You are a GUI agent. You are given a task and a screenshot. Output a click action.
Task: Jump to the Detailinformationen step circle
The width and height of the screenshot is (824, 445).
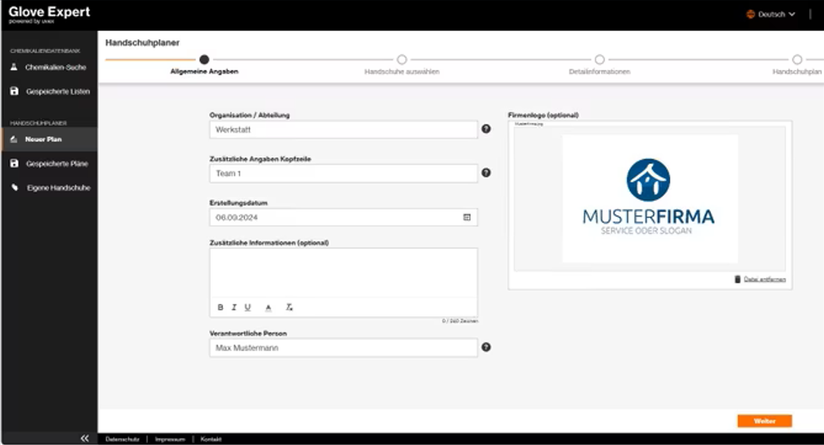(600, 60)
